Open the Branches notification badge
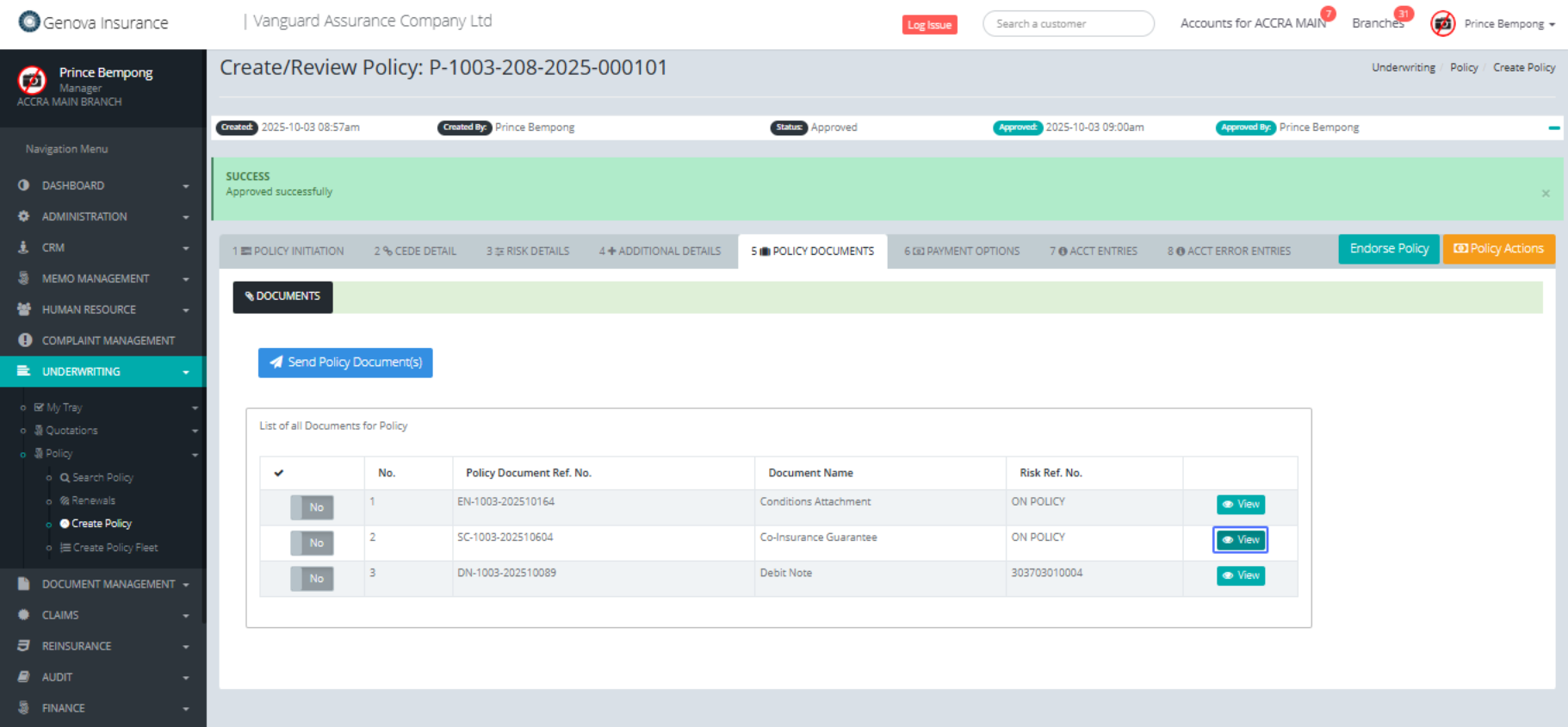 1404,14
